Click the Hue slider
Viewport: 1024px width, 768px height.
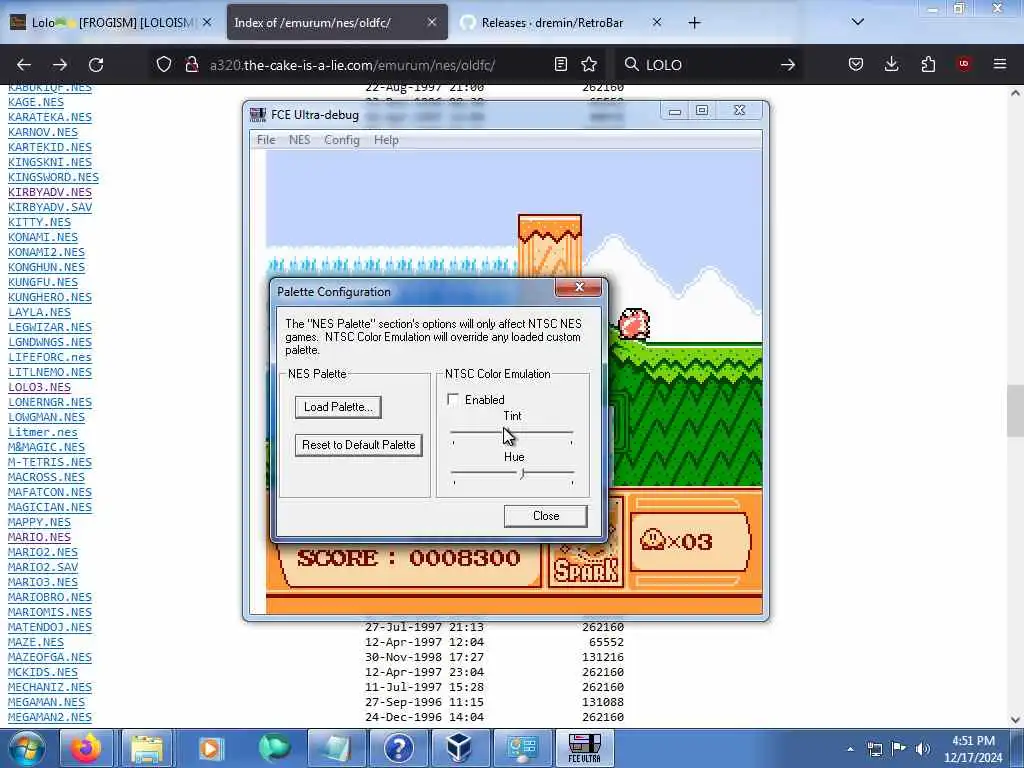(x=513, y=473)
